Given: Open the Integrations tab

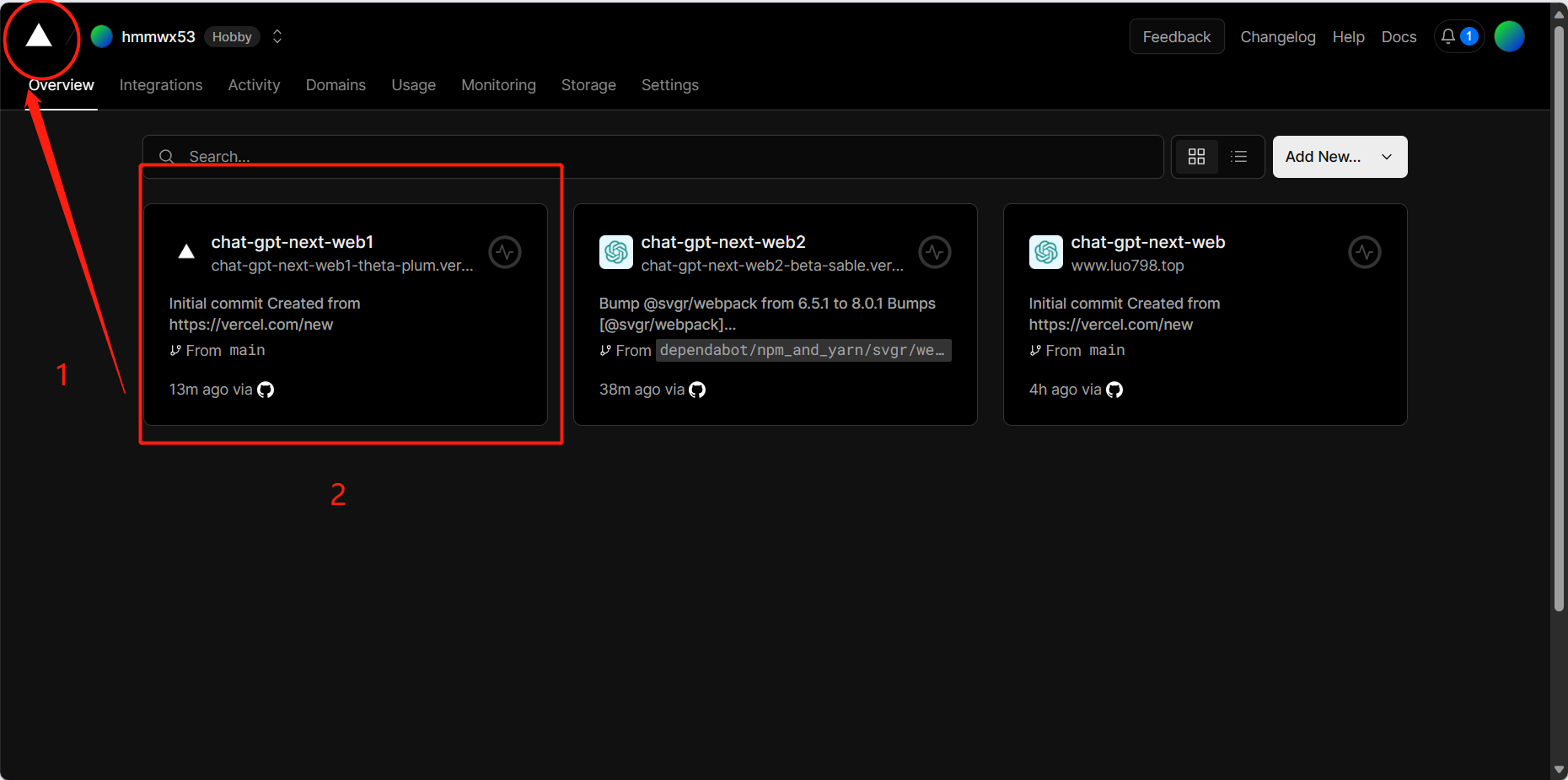Looking at the screenshot, I should pyautogui.click(x=161, y=85).
